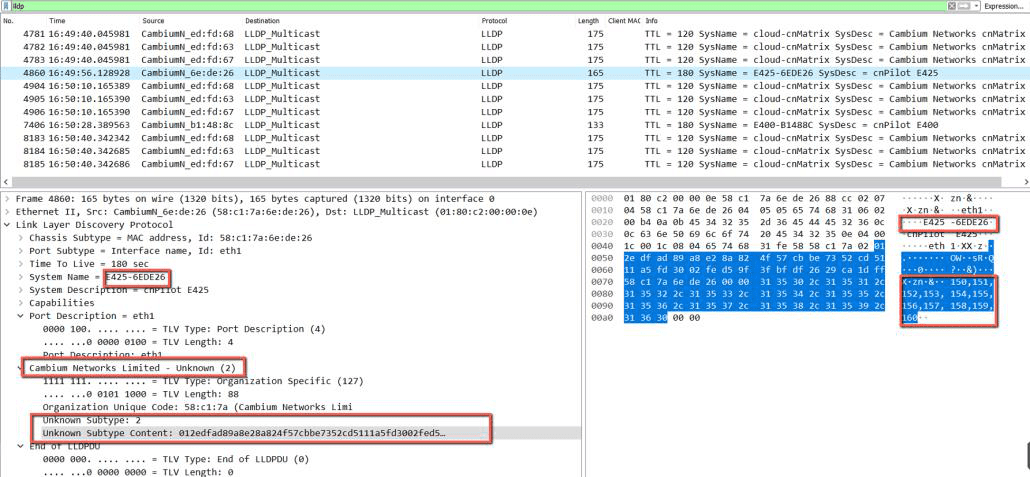Viewport: 1030px width, 477px height.
Task: Click hex row offset 00a0 in bytes pane
Action: (x=602, y=317)
